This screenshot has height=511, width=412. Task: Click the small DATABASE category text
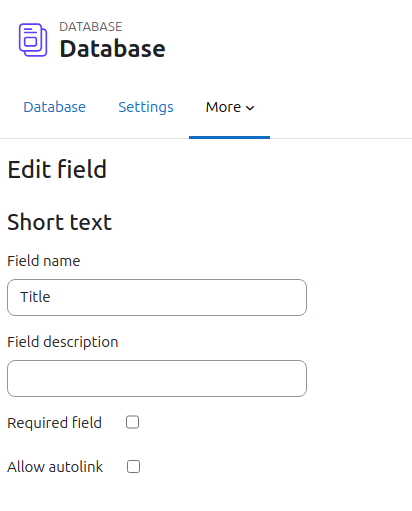(91, 27)
